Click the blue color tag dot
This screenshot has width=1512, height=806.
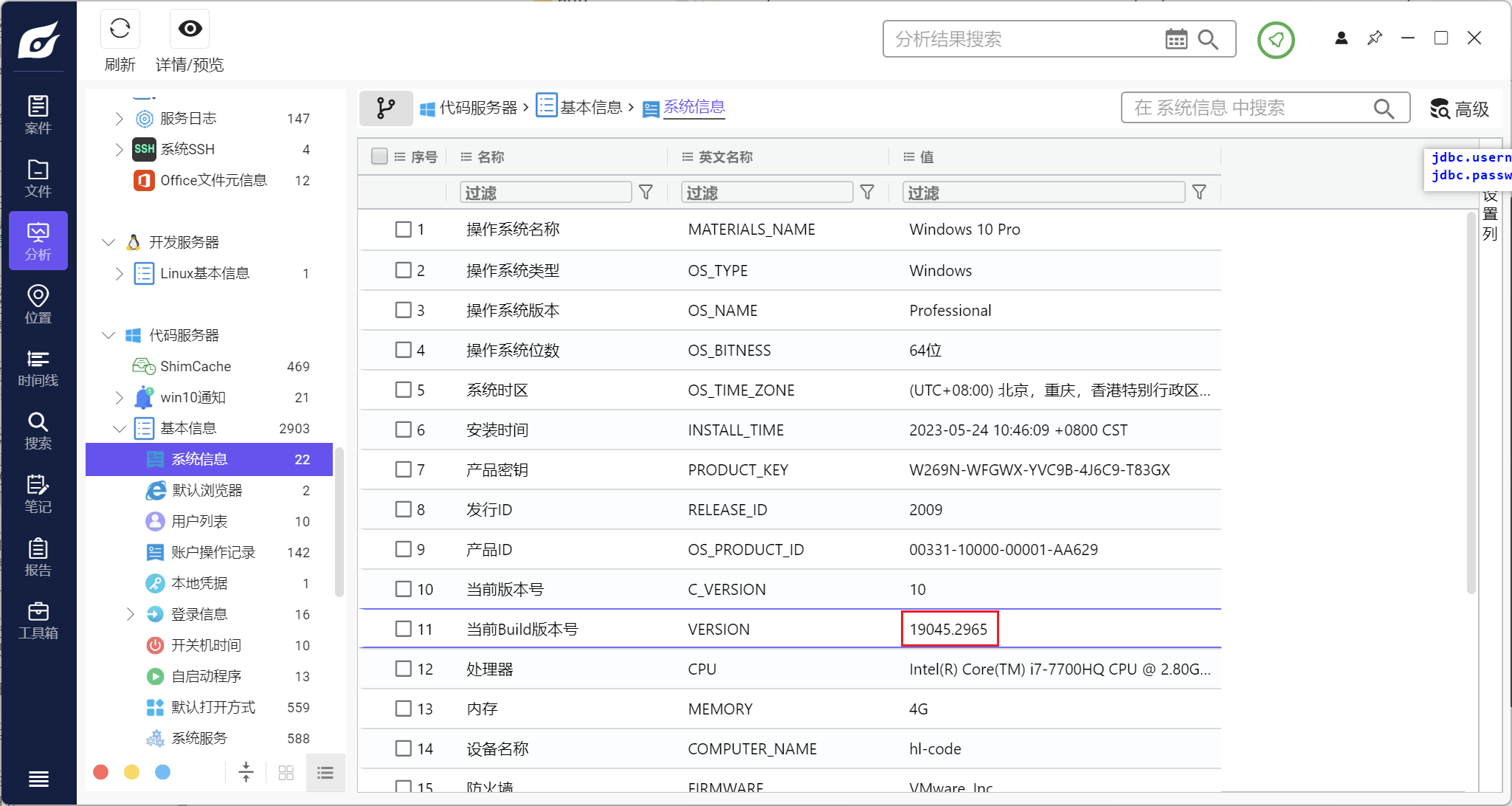click(163, 772)
